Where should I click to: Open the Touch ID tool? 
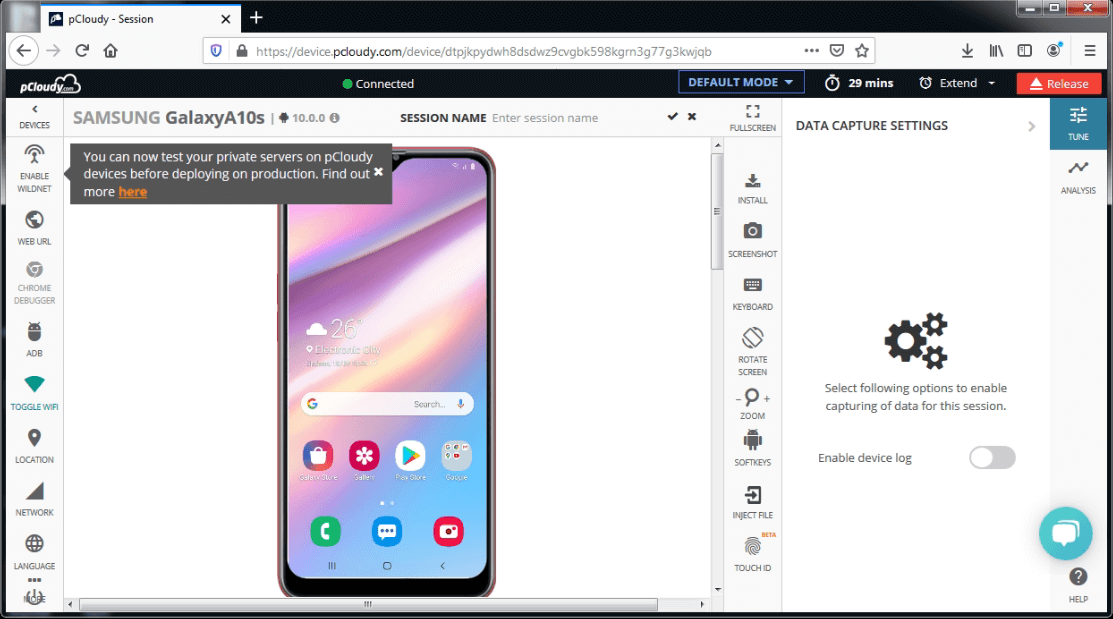click(x=752, y=554)
